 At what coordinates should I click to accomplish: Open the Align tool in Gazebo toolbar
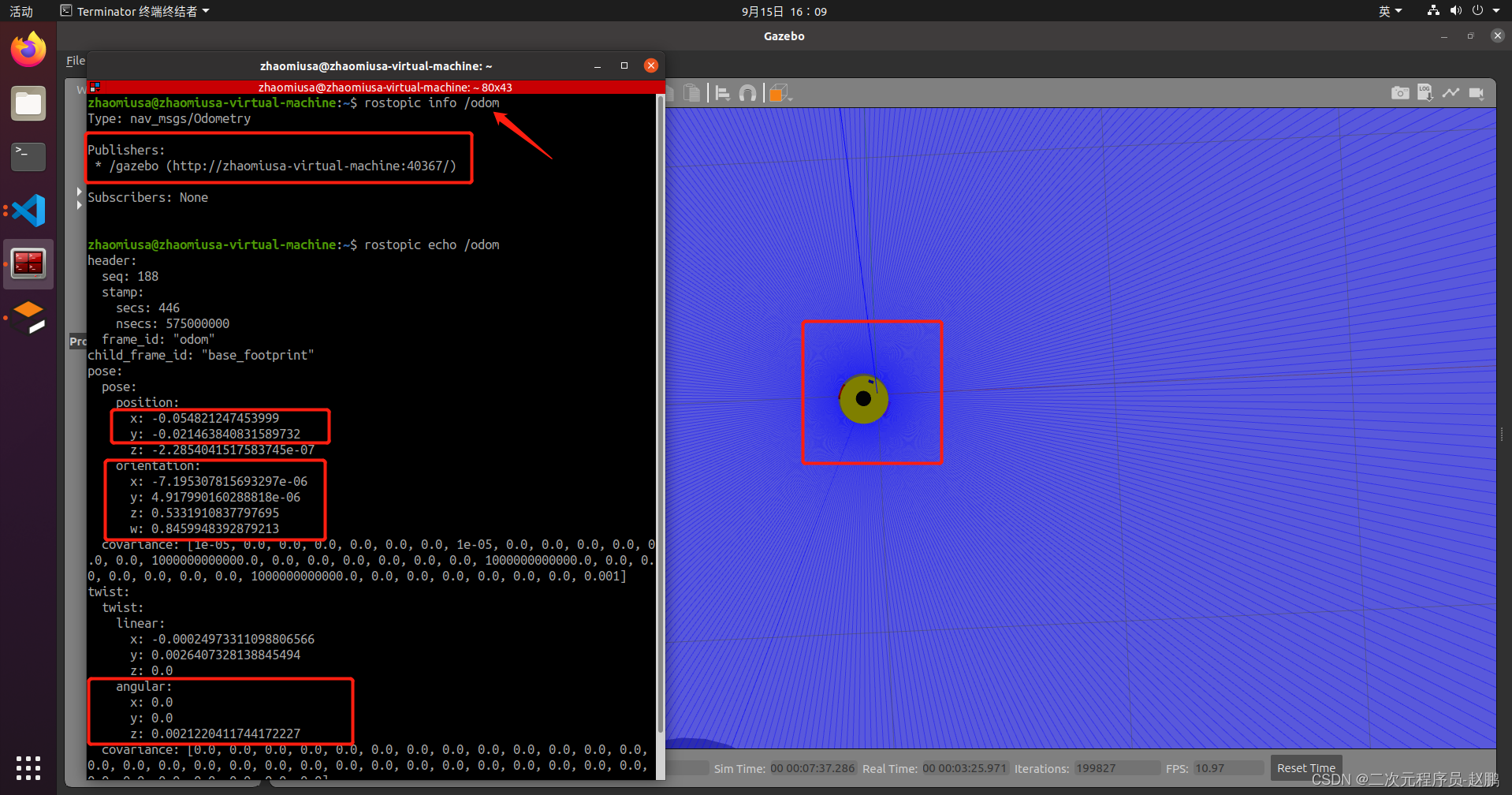pos(722,93)
